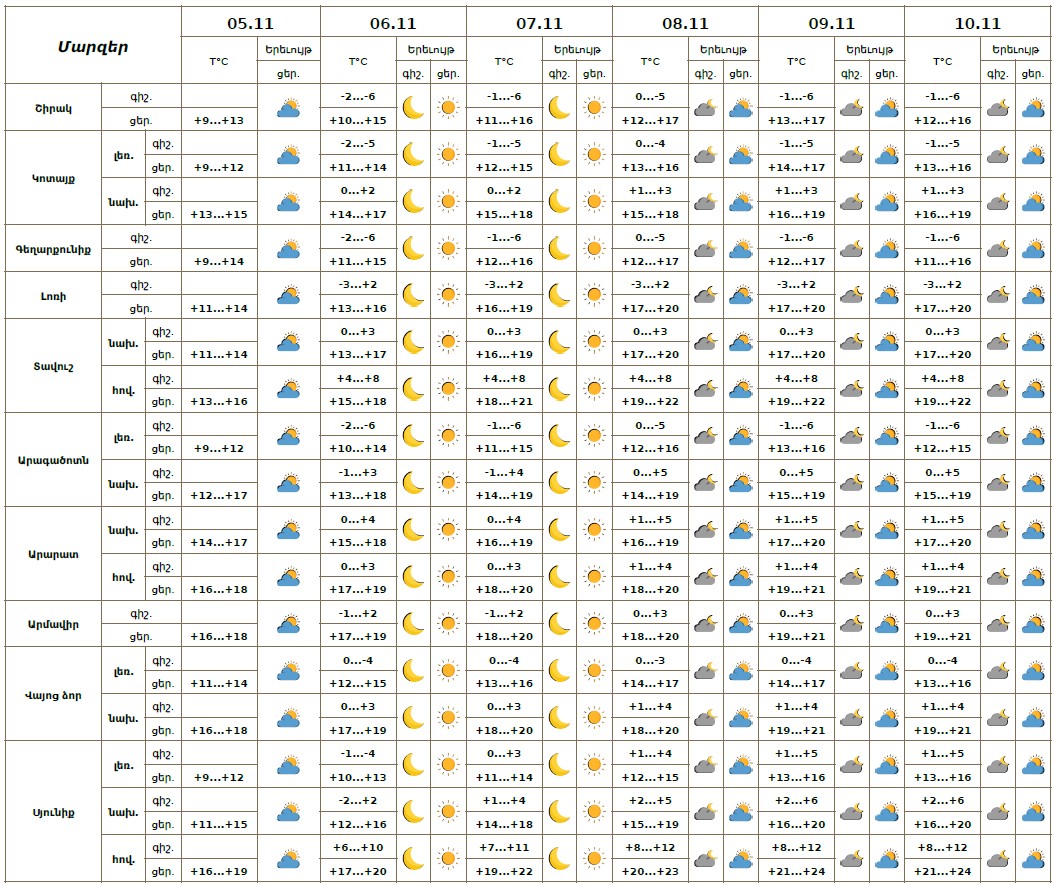Click Գեղարքունիք night cloud icon on 08.11
The image size is (1054, 885).
705,249
